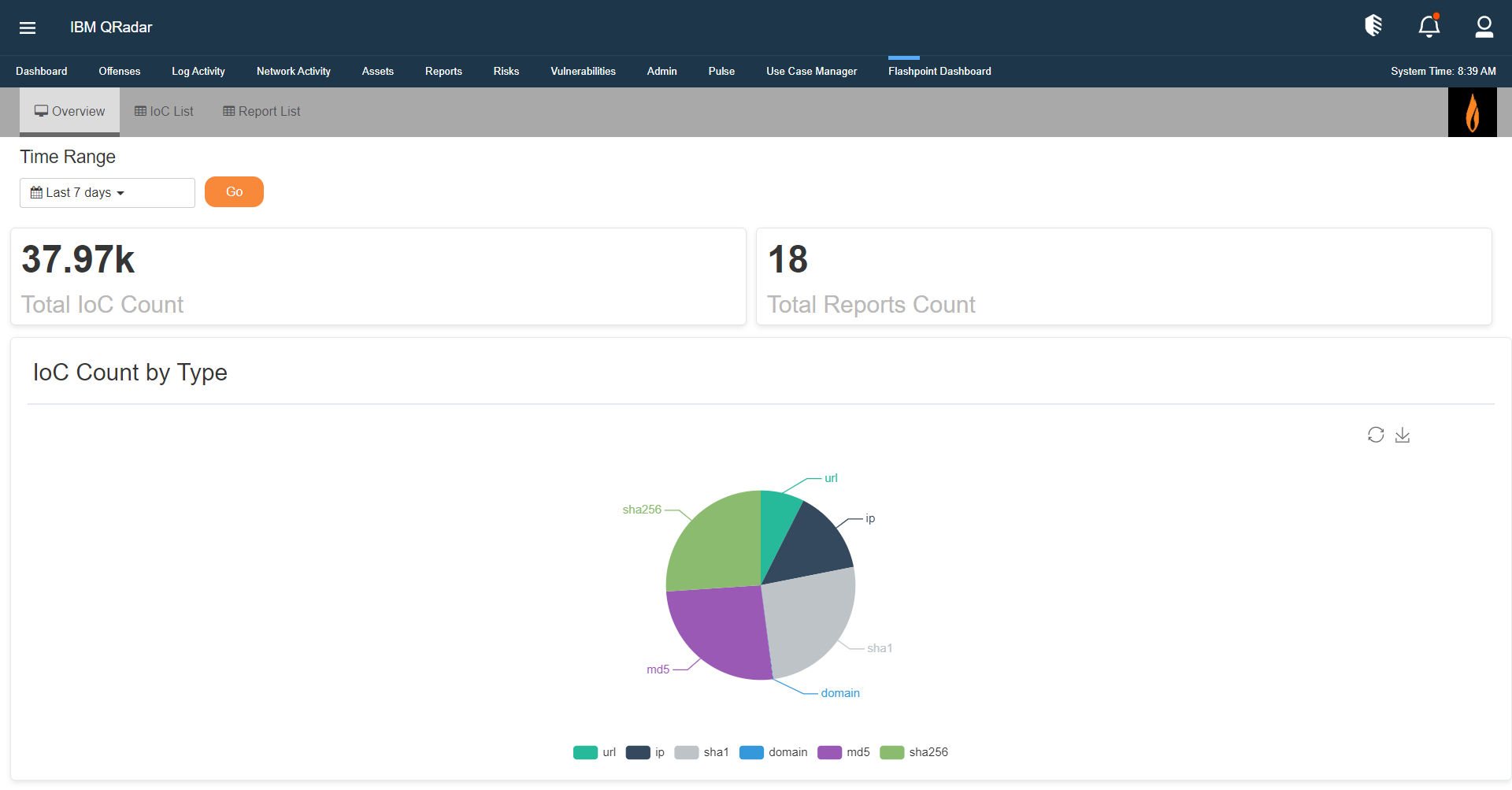Open the Dashboard tab
Image resolution: width=1512 pixels, height=790 pixels.
tap(42, 71)
